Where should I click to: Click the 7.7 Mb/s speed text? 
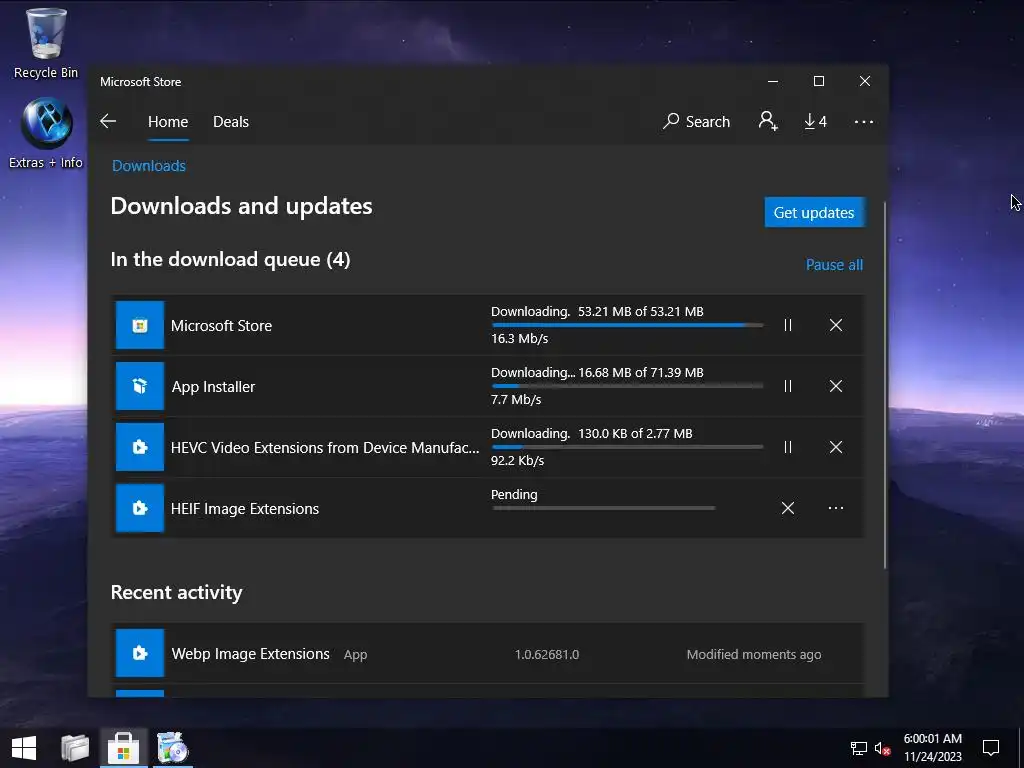[516, 399]
